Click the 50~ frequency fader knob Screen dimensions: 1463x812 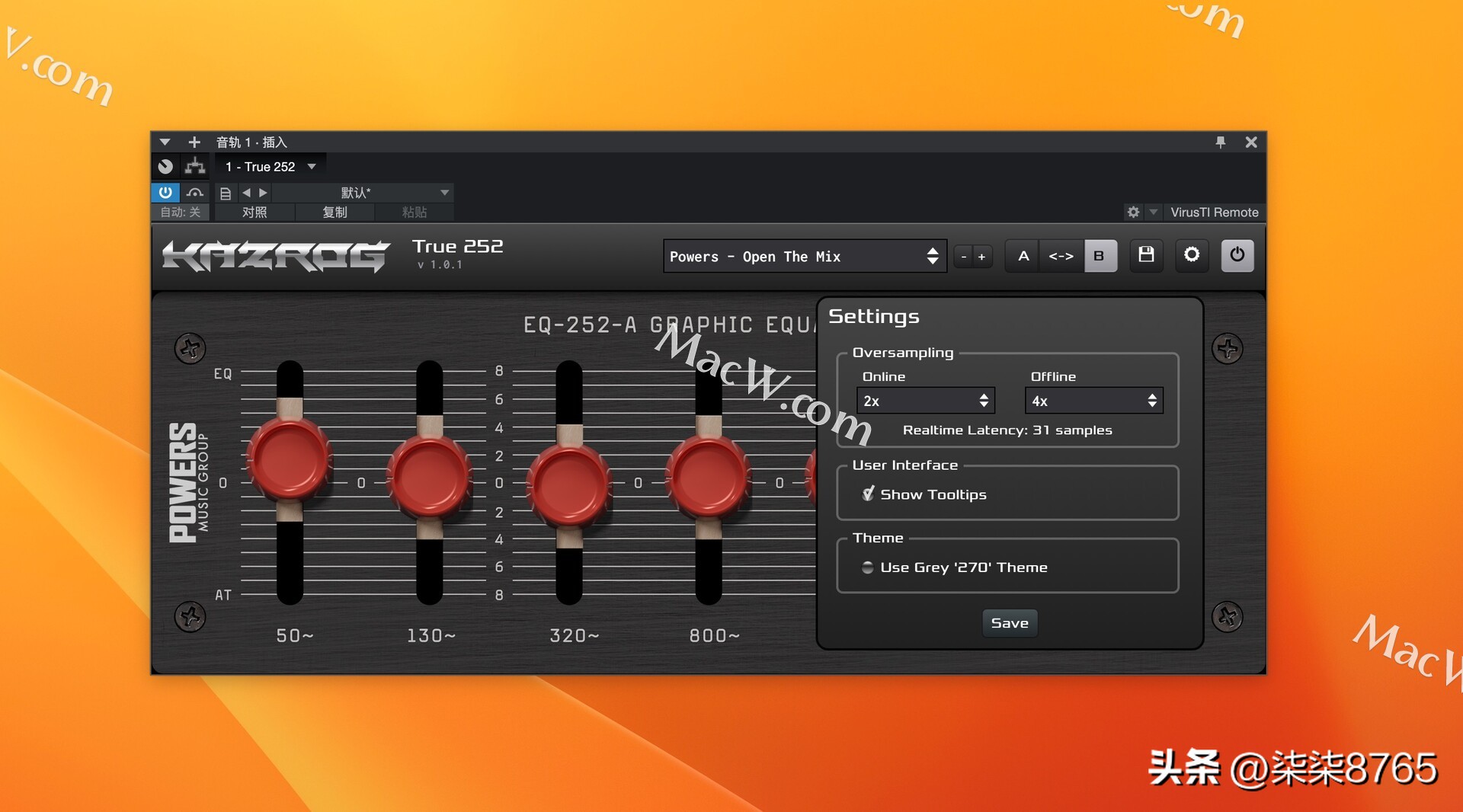[x=290, y=461]
